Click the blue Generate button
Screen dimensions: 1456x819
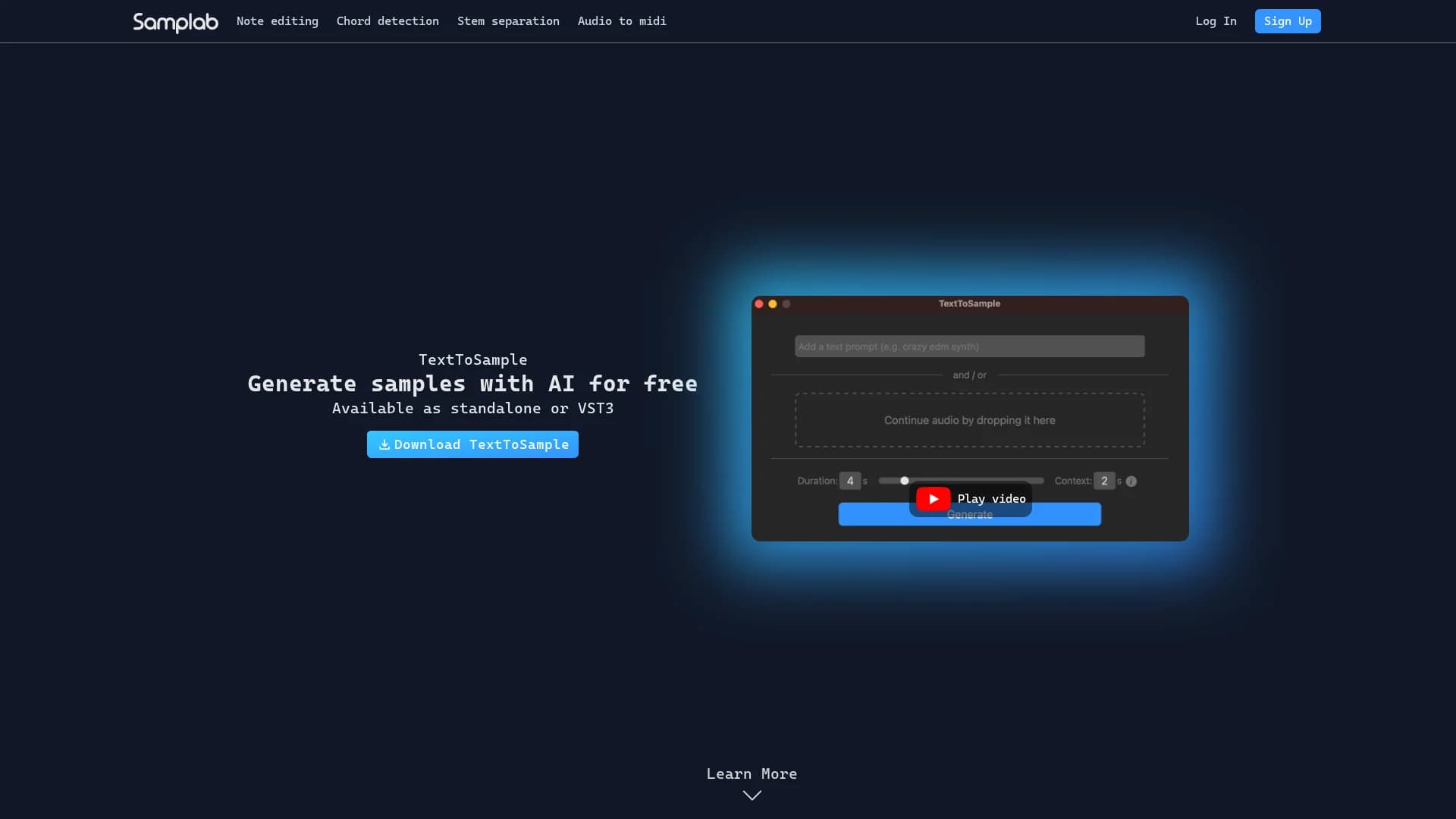click(x=969, y=515)
